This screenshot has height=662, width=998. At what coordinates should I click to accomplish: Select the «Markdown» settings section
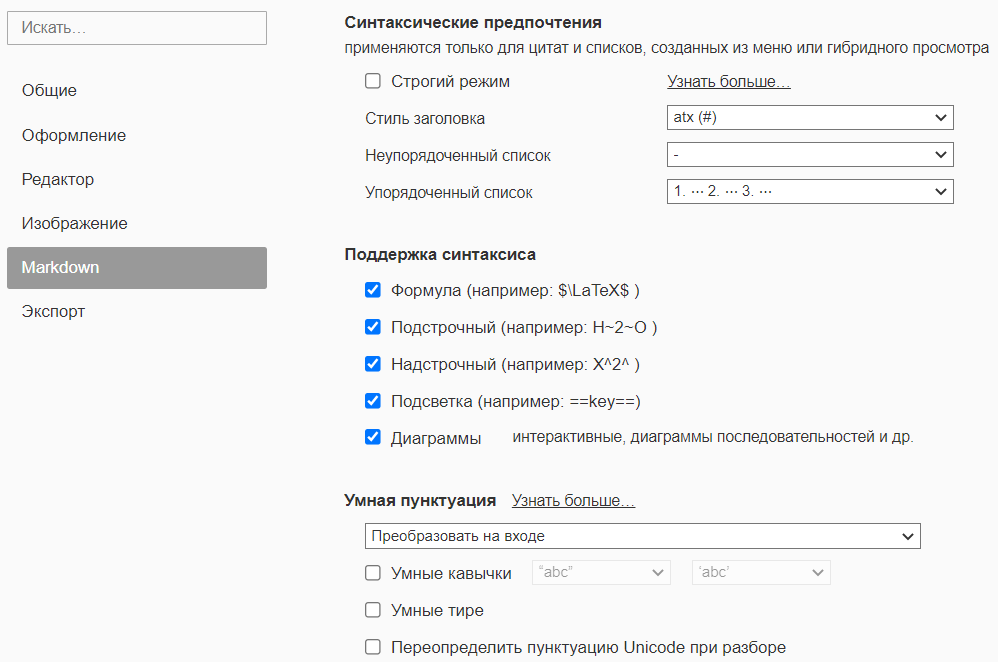click(137, 268)
